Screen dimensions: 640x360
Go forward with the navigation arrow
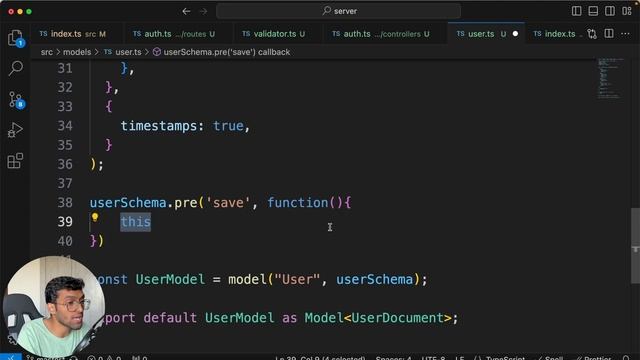click(203, 11)
